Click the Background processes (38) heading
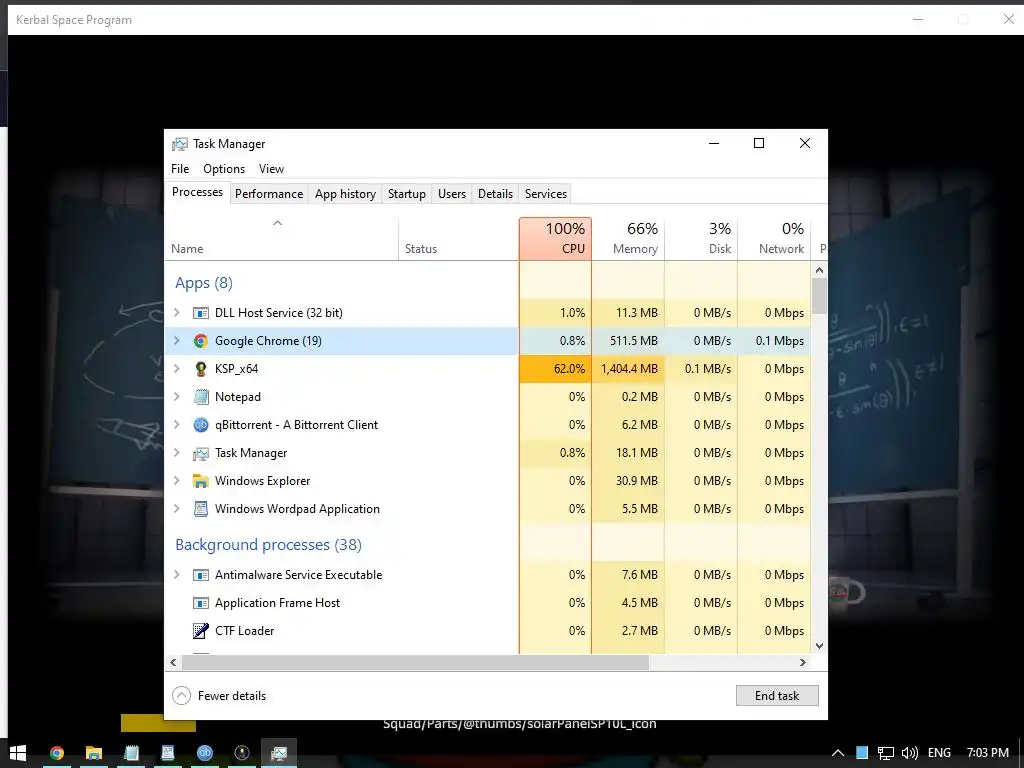This screenshot has height=768, width=1024. click(x=268, y=545)
